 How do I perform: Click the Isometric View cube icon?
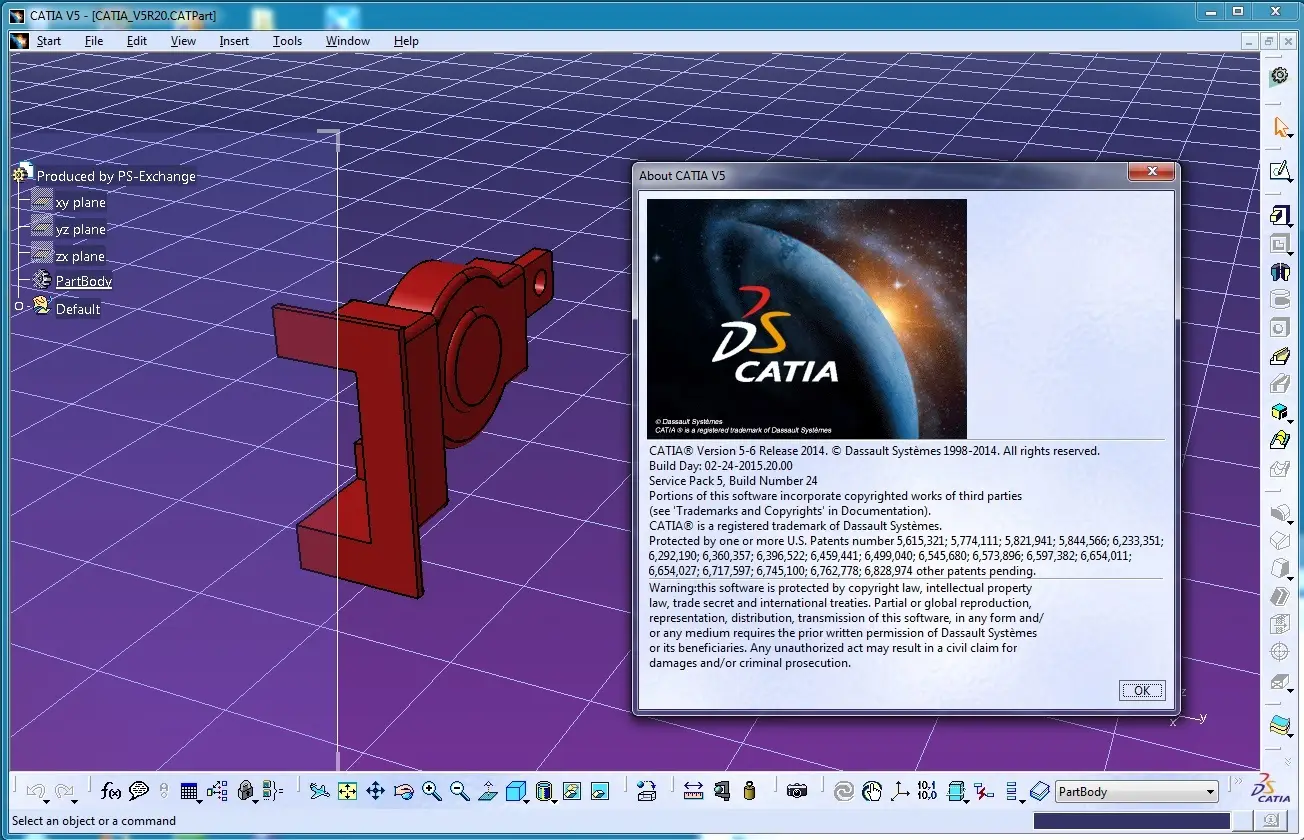tap(516, 792)
